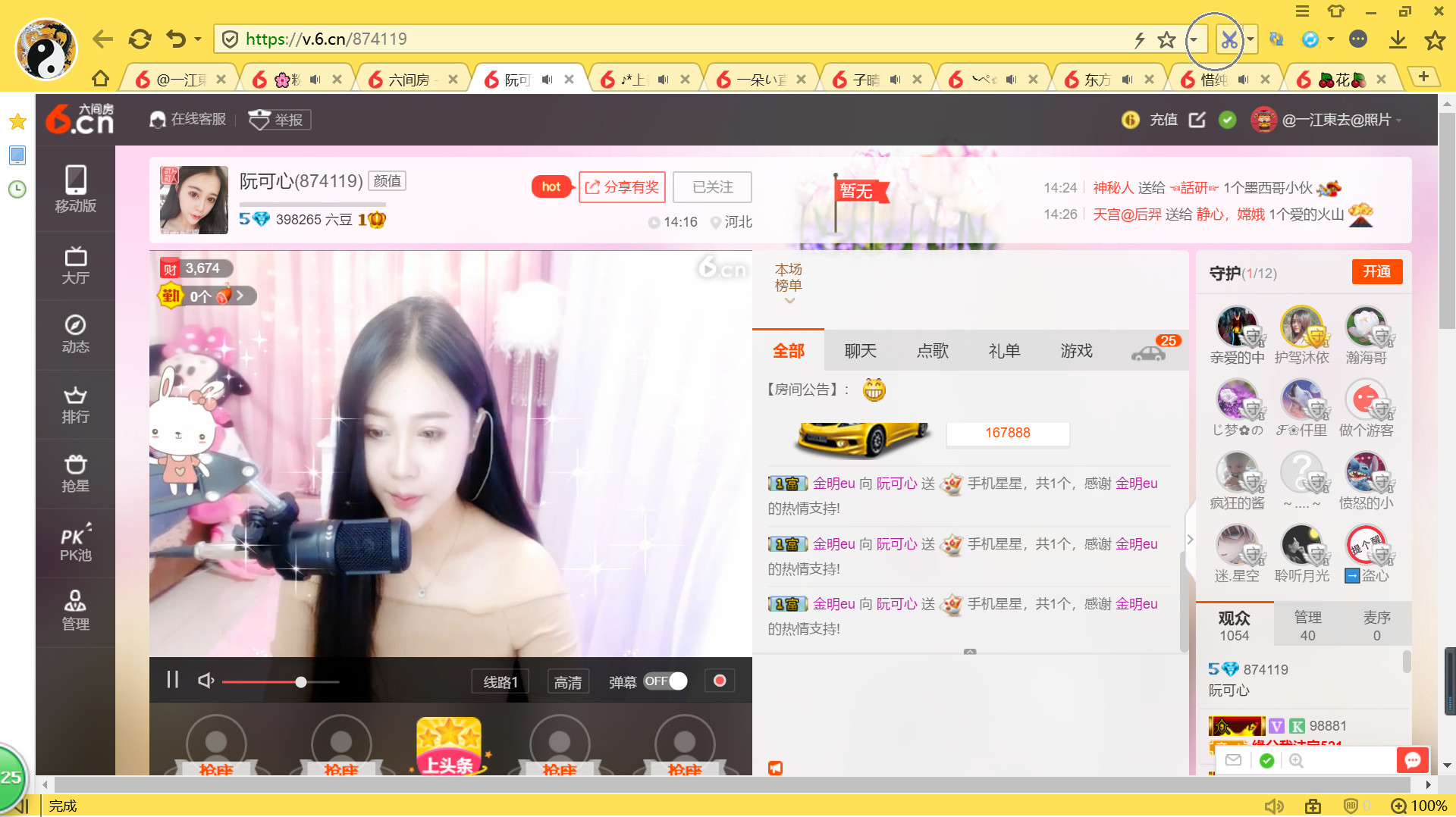Open PK池 in sidebar
The width and height of the screenshot is (1456, 817).
click(75, 543)
